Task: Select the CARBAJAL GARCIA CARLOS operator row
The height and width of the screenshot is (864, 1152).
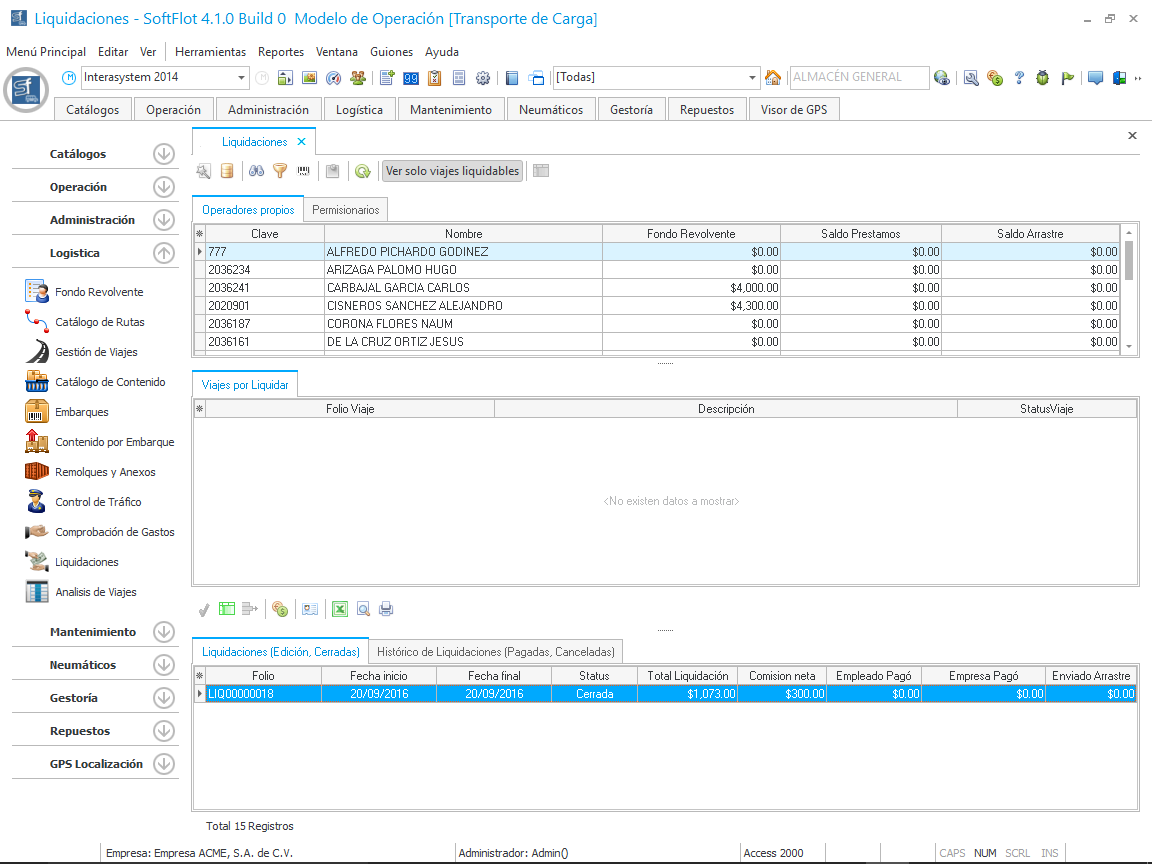Action: 398,288
